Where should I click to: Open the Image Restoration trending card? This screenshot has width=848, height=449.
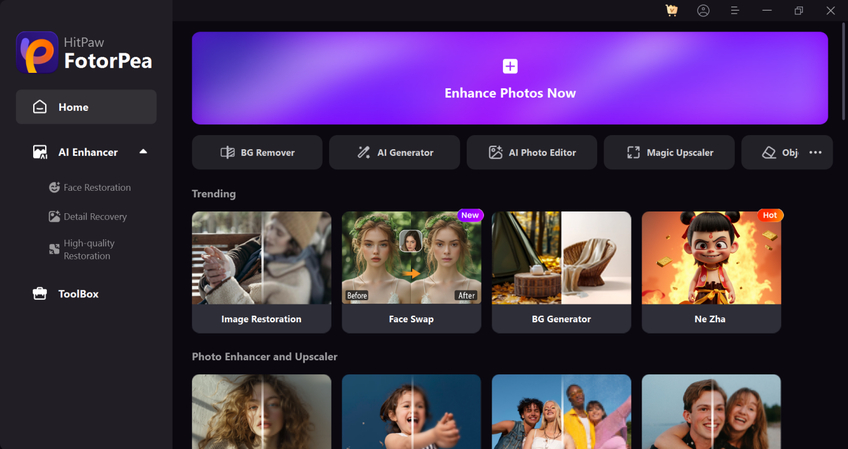click(262, 272)
